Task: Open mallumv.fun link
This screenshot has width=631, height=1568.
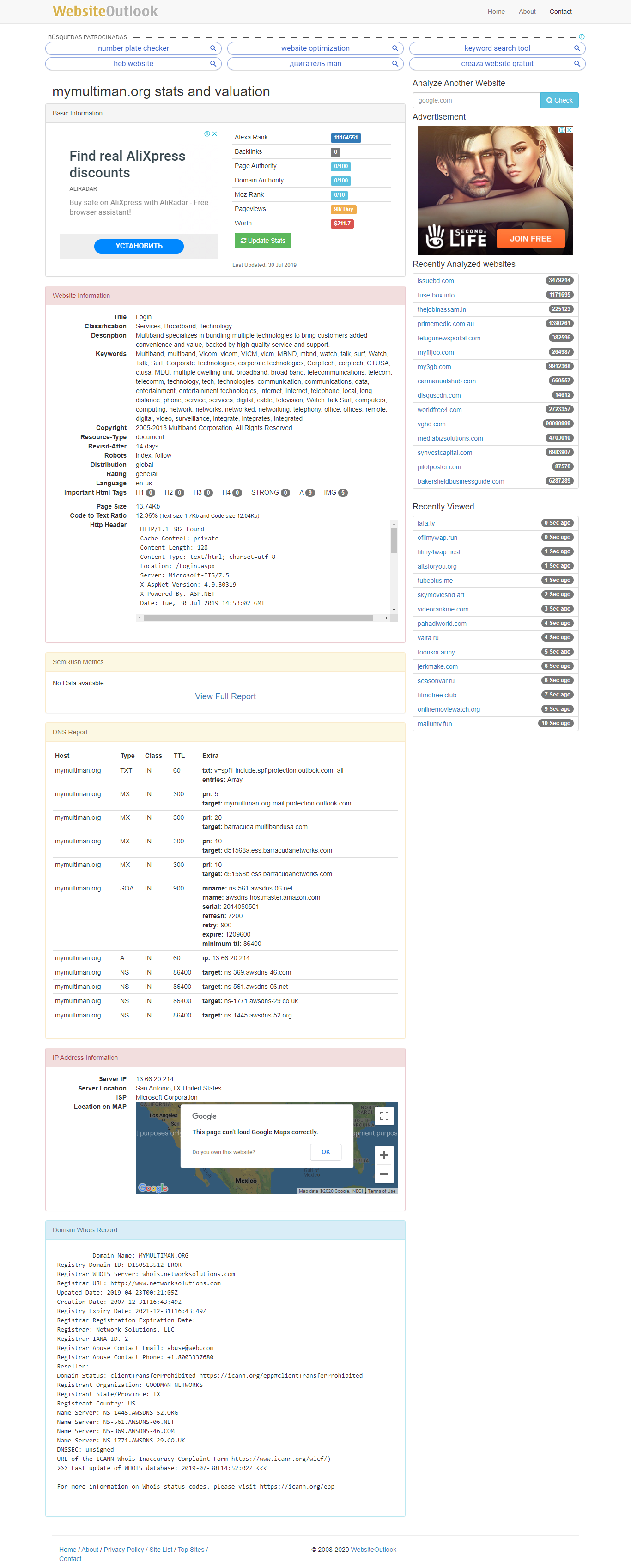Action: point(435,724)
